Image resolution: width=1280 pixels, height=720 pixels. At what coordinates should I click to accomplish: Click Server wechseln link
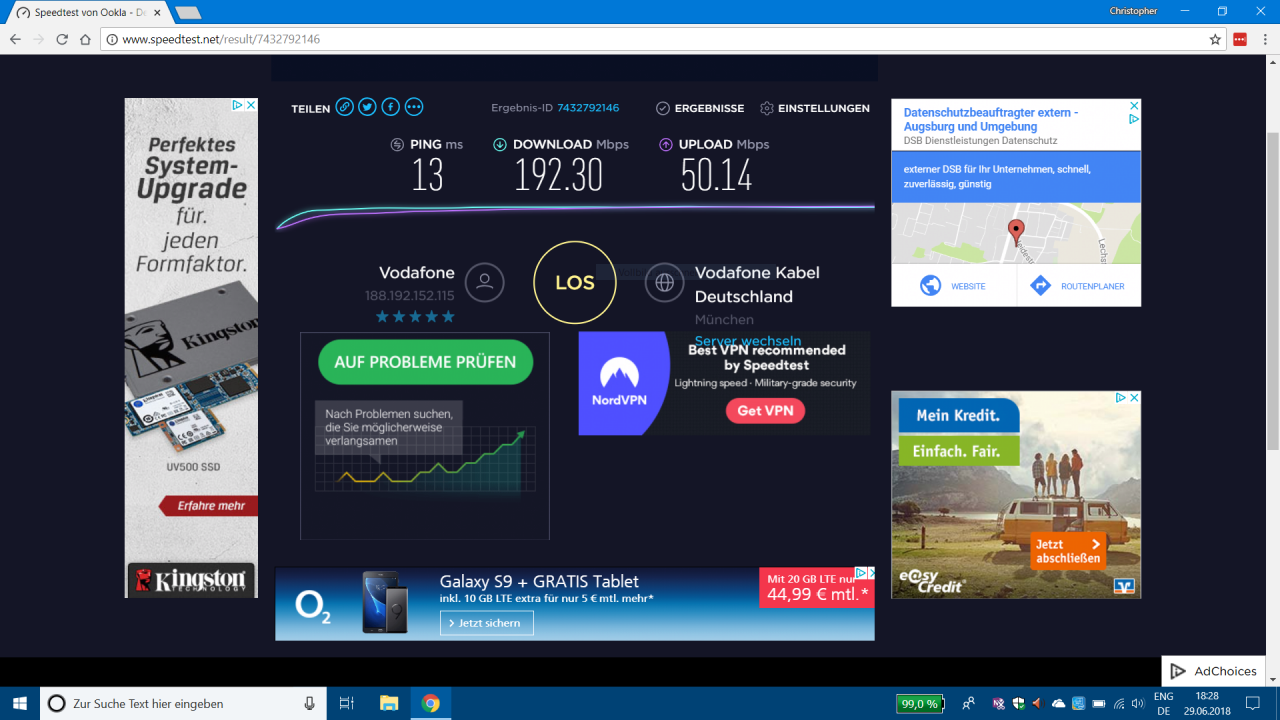[x=748, y=341]
